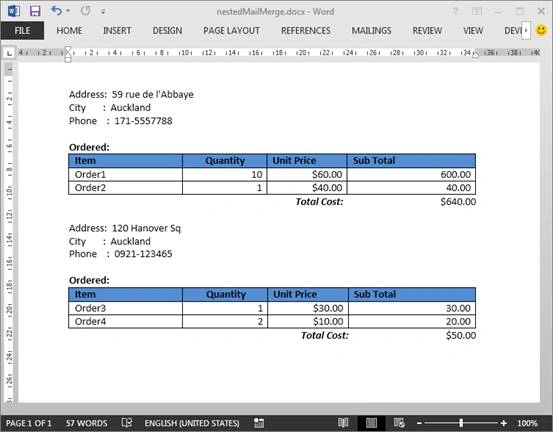Click the Redo/Repeat icon
Viewport: 553px width, 432px height.
[x=85, y=11]
